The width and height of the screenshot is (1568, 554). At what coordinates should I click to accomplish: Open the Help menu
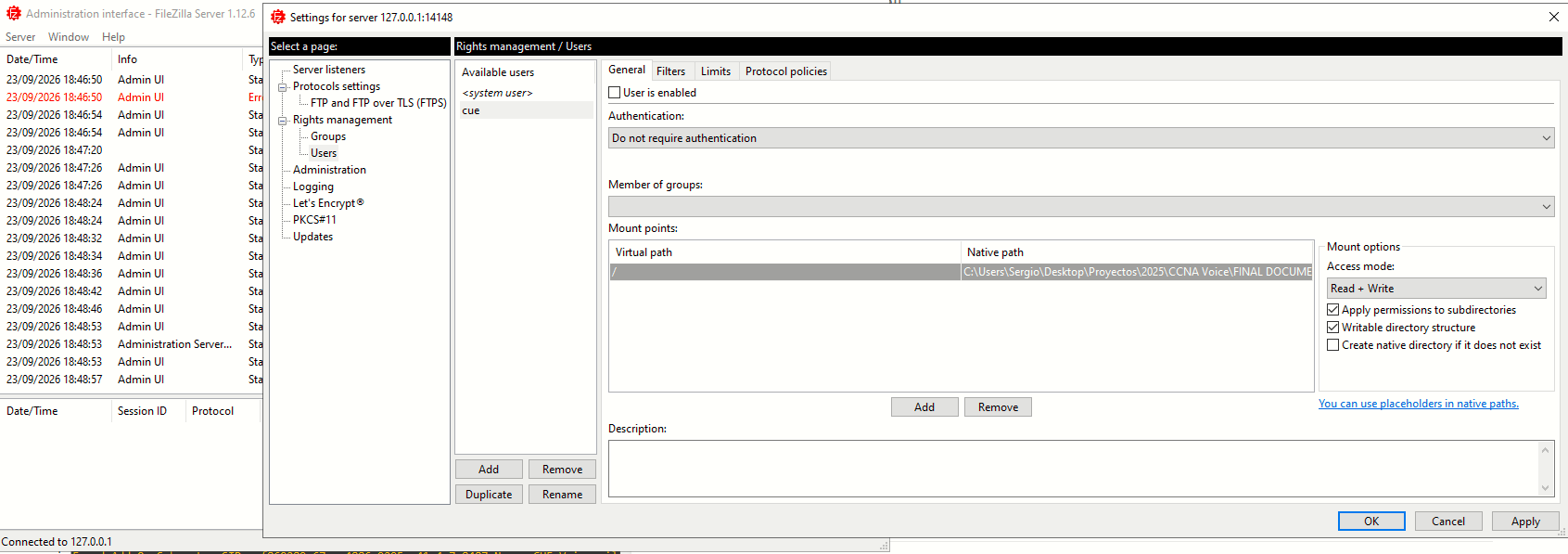click(x=113, y=37)
